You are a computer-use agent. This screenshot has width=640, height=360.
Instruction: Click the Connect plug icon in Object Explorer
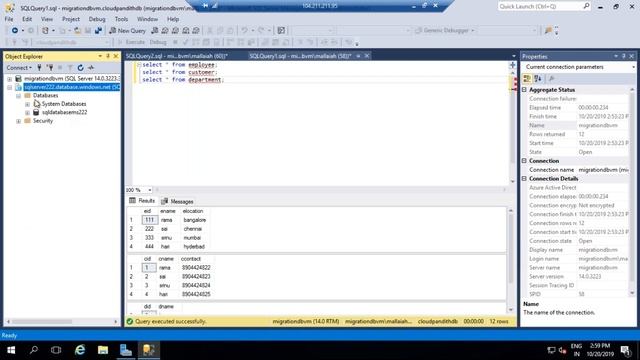[39, 68]
